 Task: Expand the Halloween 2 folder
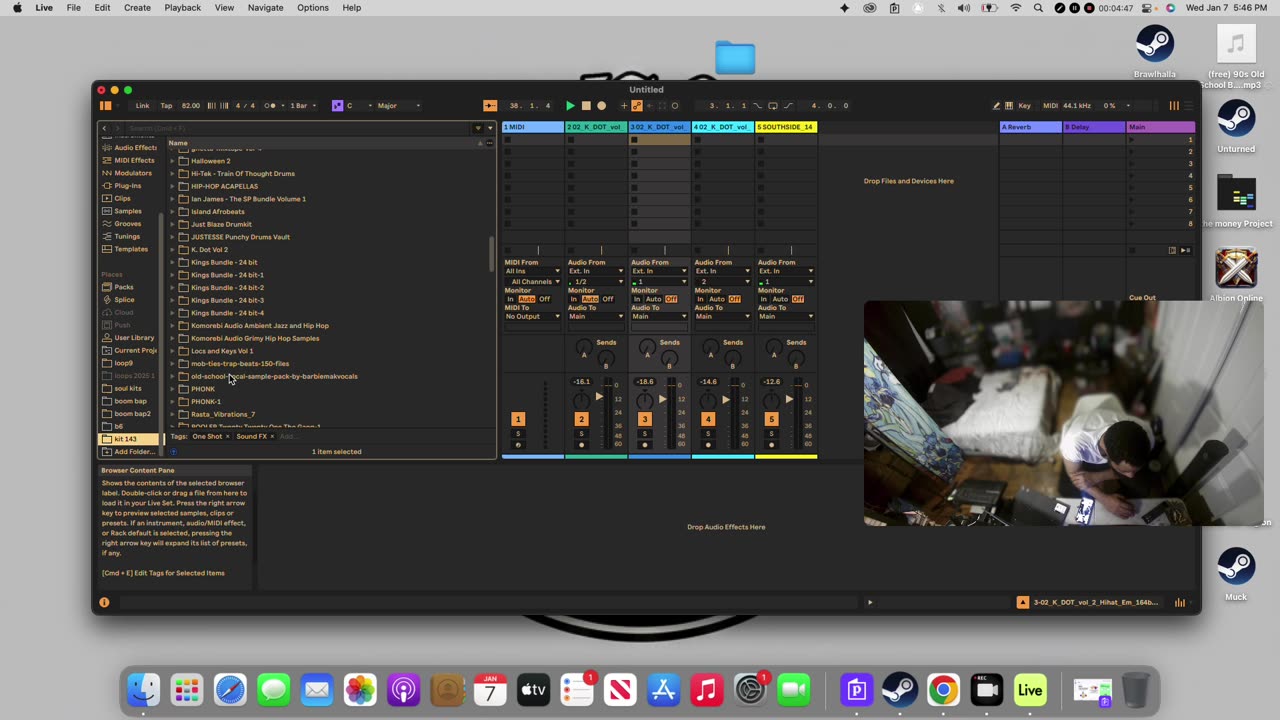172,161
